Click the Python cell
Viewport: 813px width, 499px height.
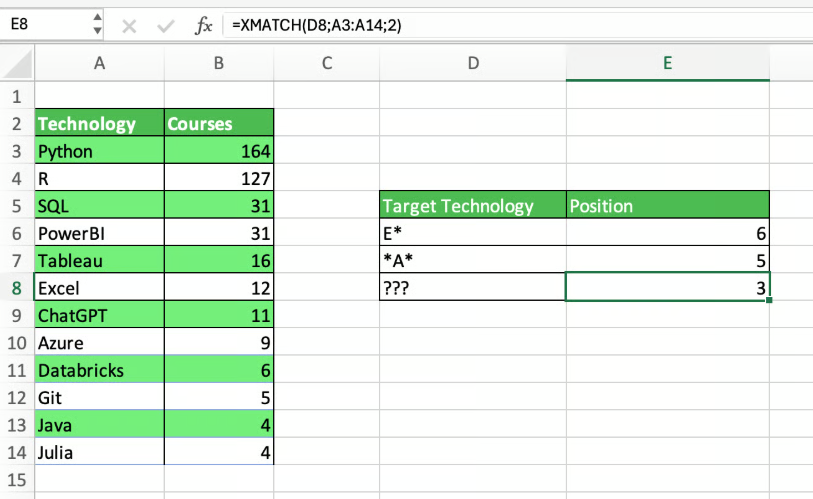point(99,152)
